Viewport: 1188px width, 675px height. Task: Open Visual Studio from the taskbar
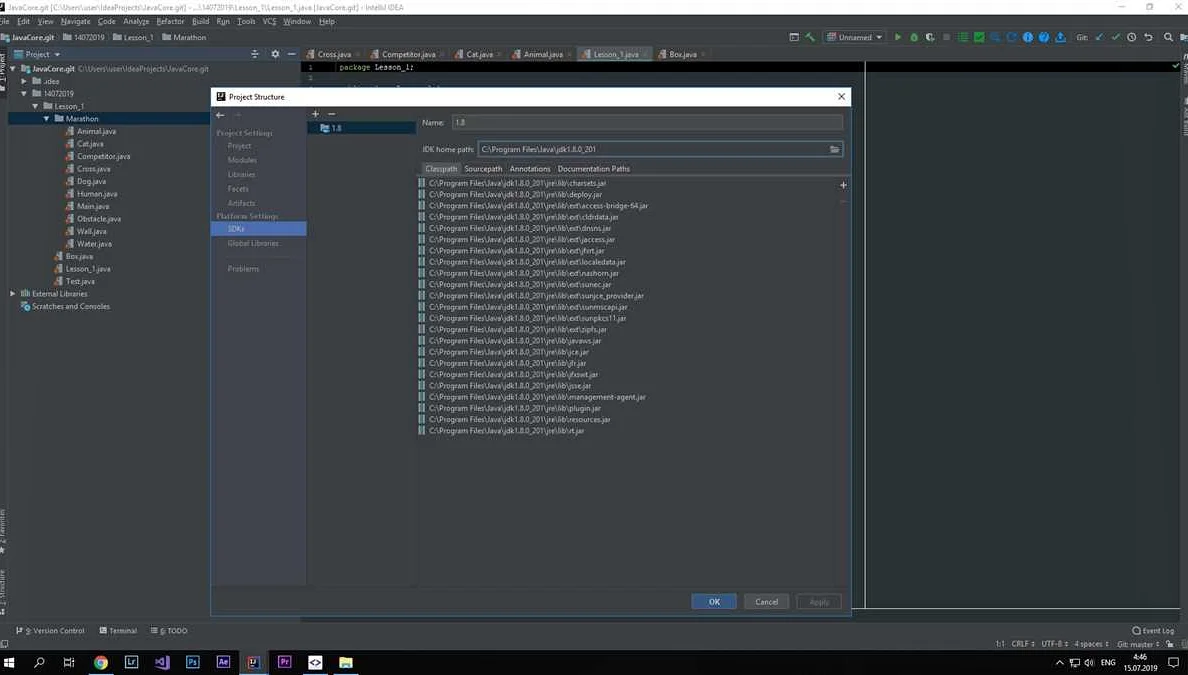(x=162, y=662)
